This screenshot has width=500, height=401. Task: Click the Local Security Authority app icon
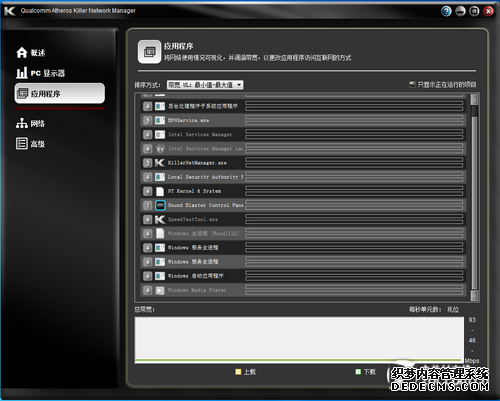[x=160, y=177]
